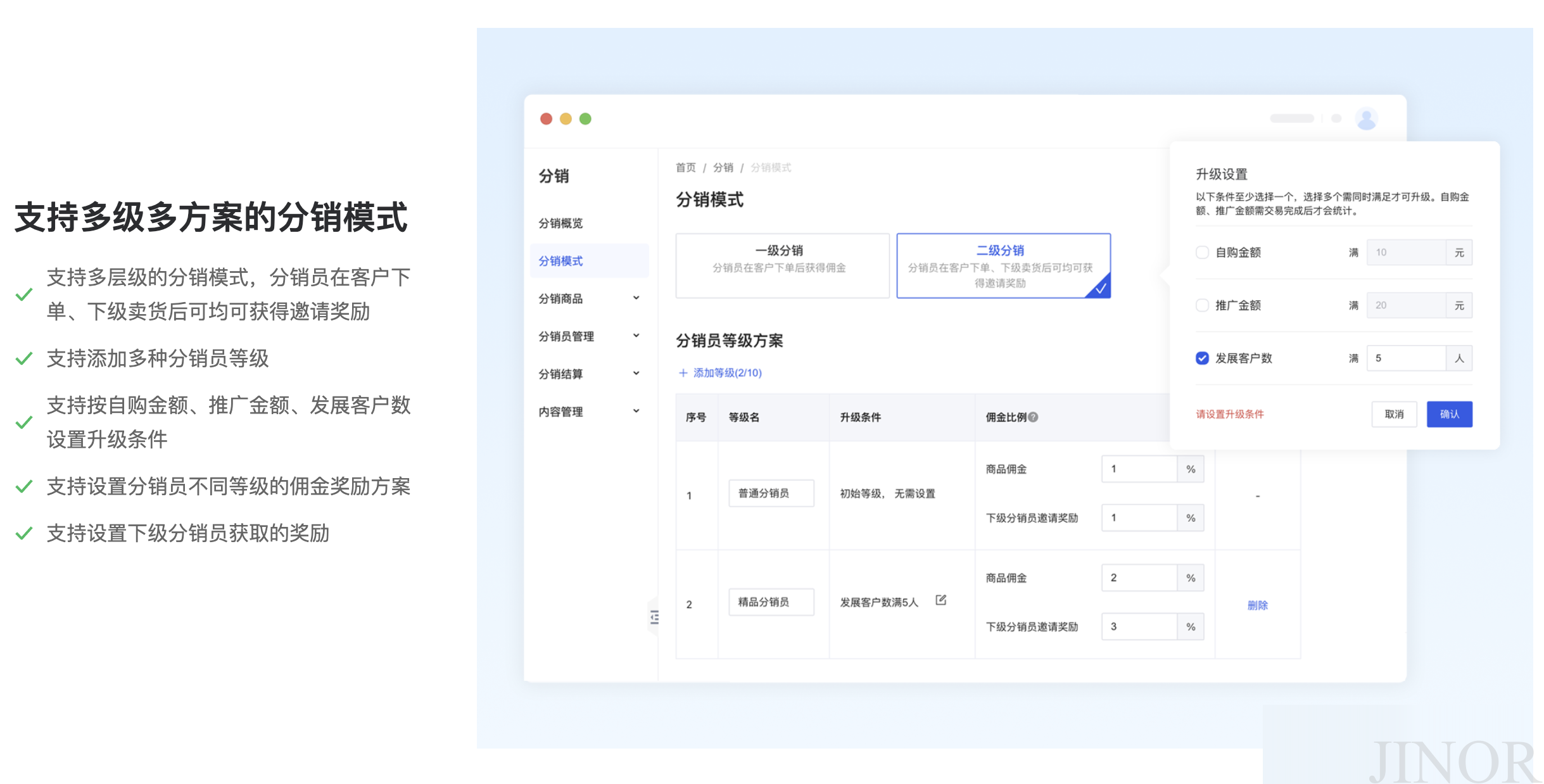Enable the 自购金额 checkbox
The width and height of the screenshot is (1544, 784).
click(x=1201, y=252)
